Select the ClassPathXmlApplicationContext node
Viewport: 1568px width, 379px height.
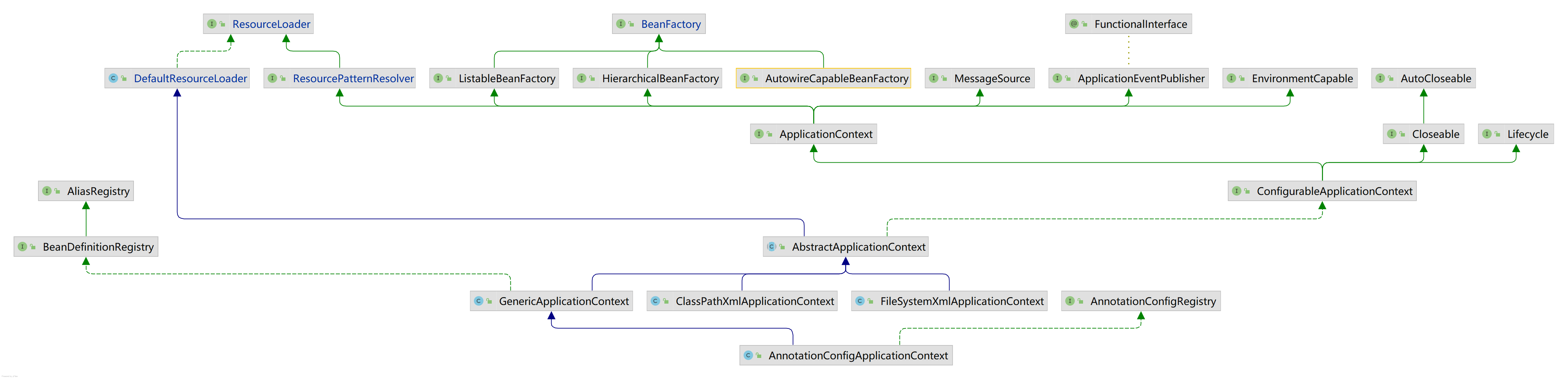click(x=754, y=301)
